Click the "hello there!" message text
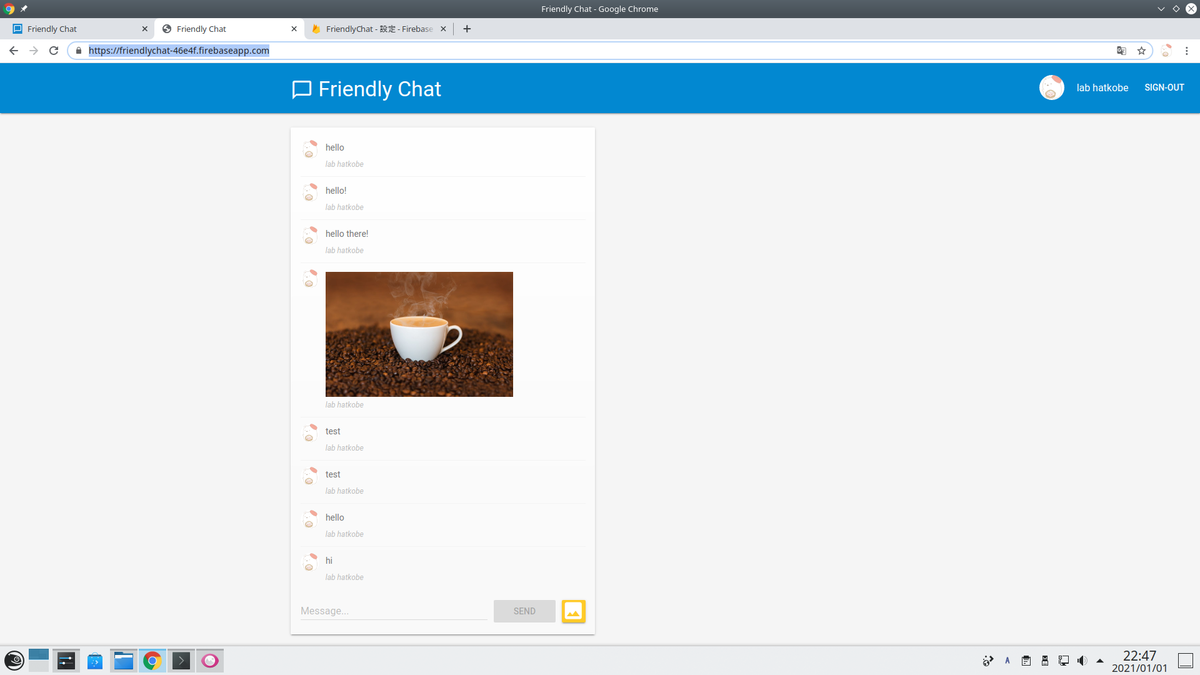Image resolution: width=1200 pixels, height=675 pixels. point(347,234)
